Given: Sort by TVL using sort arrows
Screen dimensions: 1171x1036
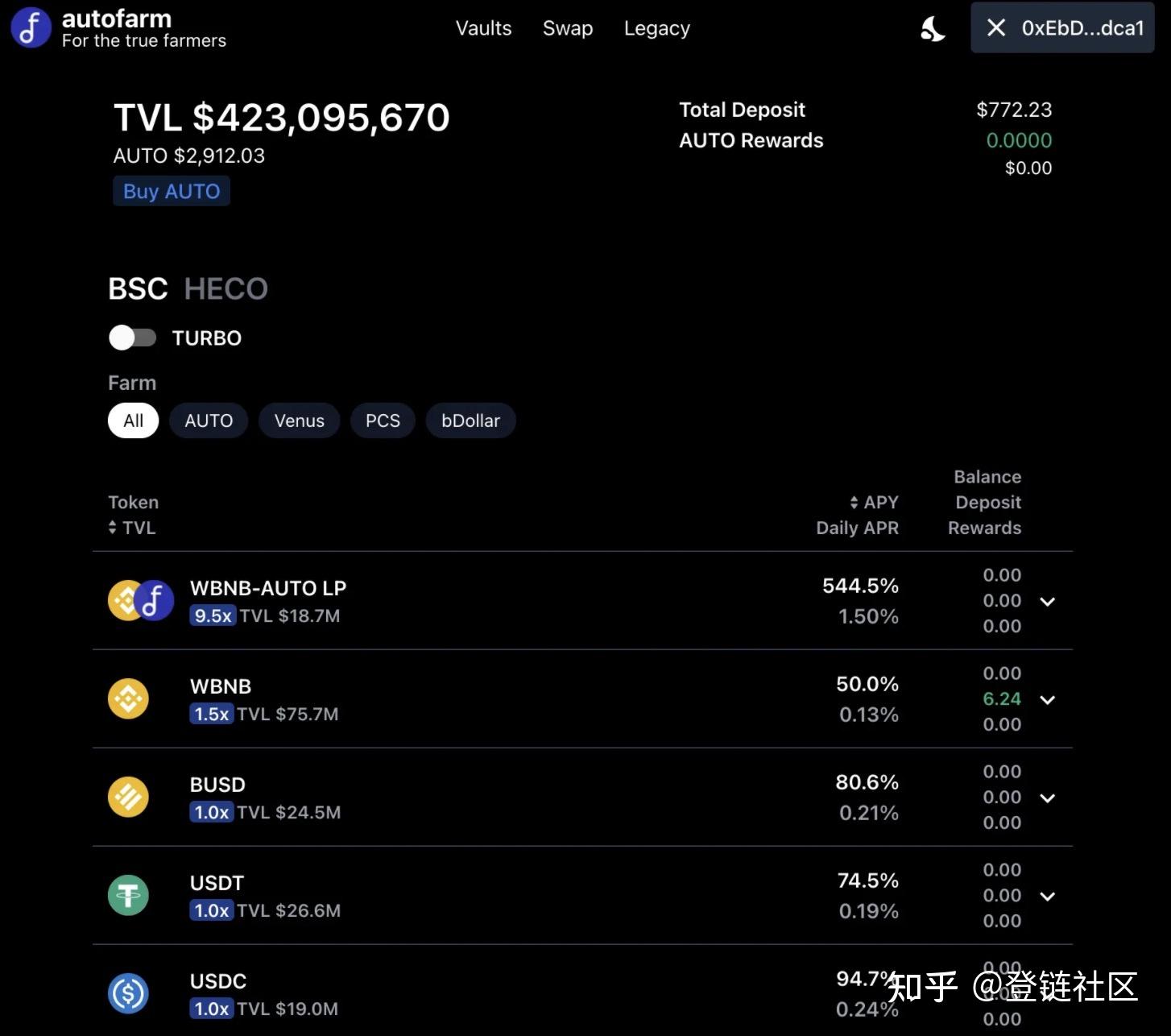Looking at the screenshot, I should tap(112, 528).
